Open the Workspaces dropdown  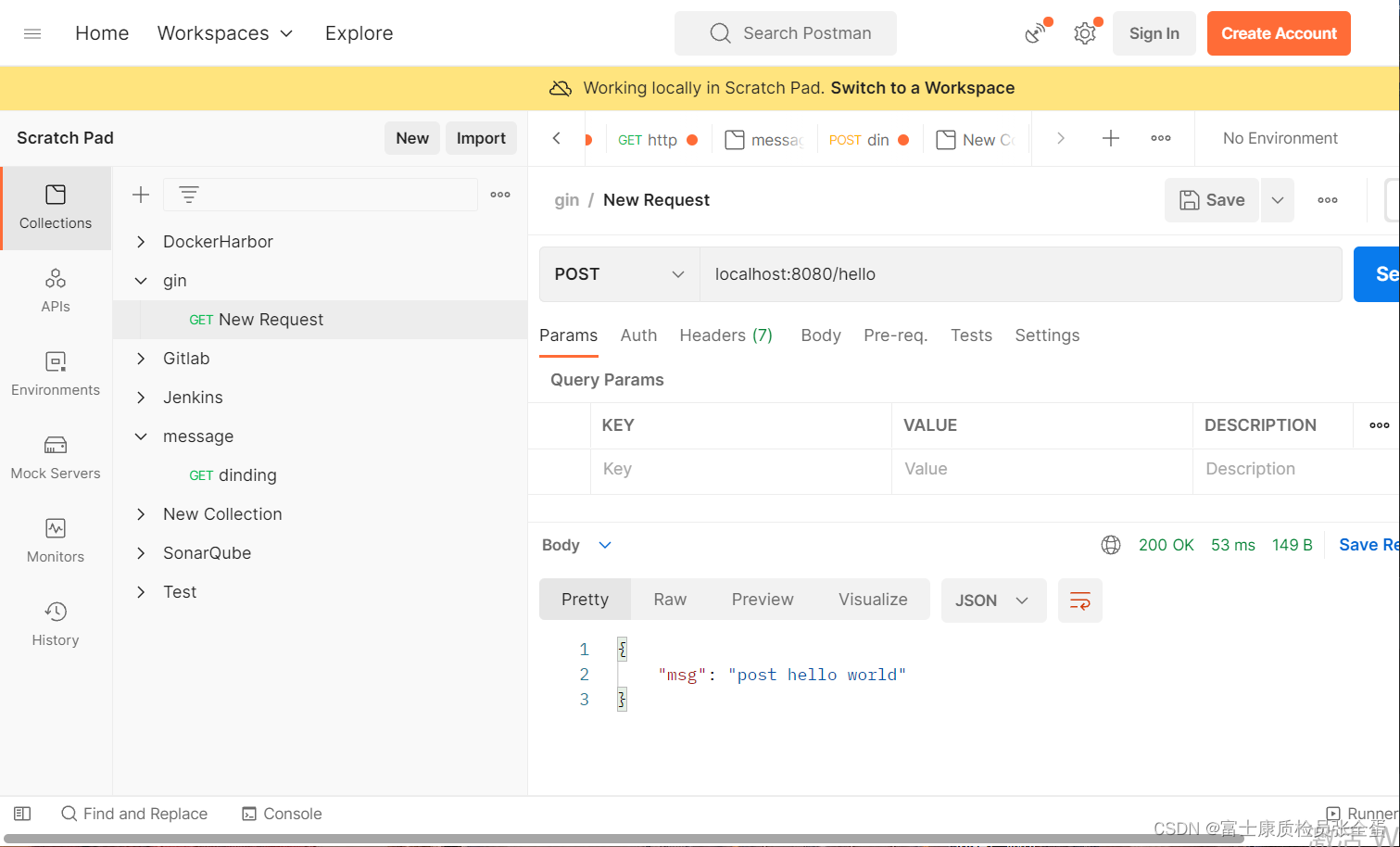pyautogui.click(x=225, y=33)
